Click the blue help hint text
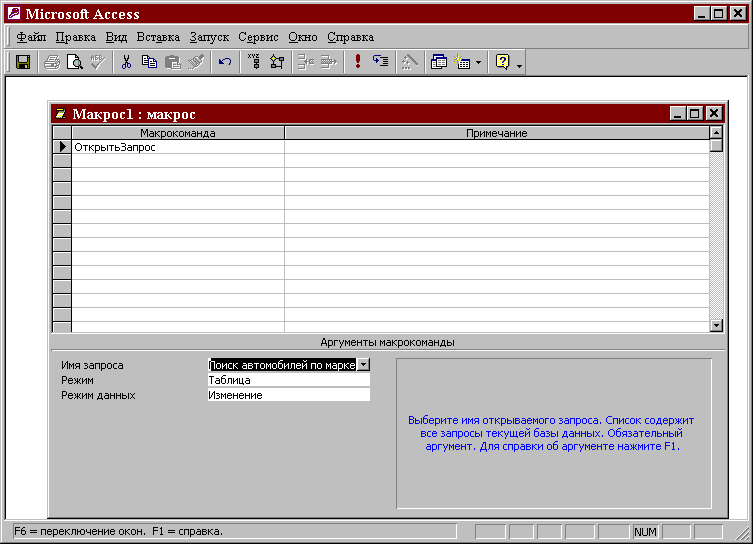Screen dimensions: 753x544 point(551,433)
